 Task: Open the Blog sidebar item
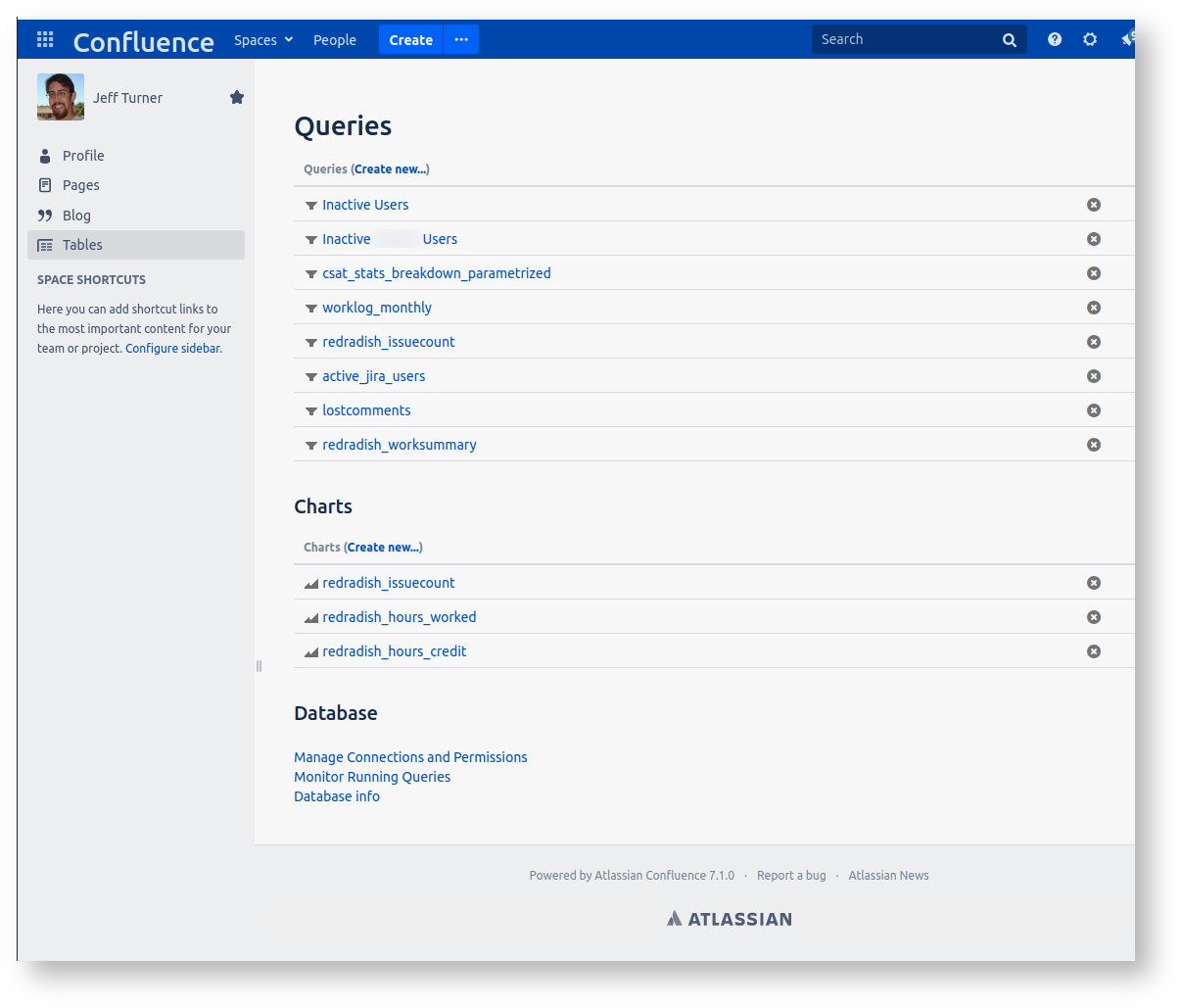(x=76, y=216)
